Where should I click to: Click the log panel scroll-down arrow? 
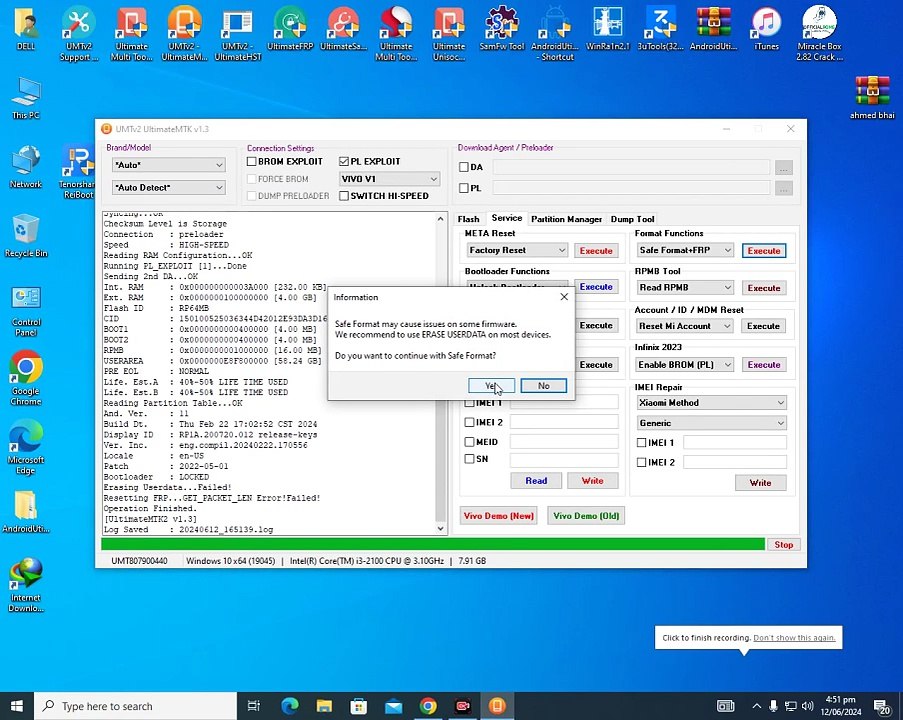[441, 529]
